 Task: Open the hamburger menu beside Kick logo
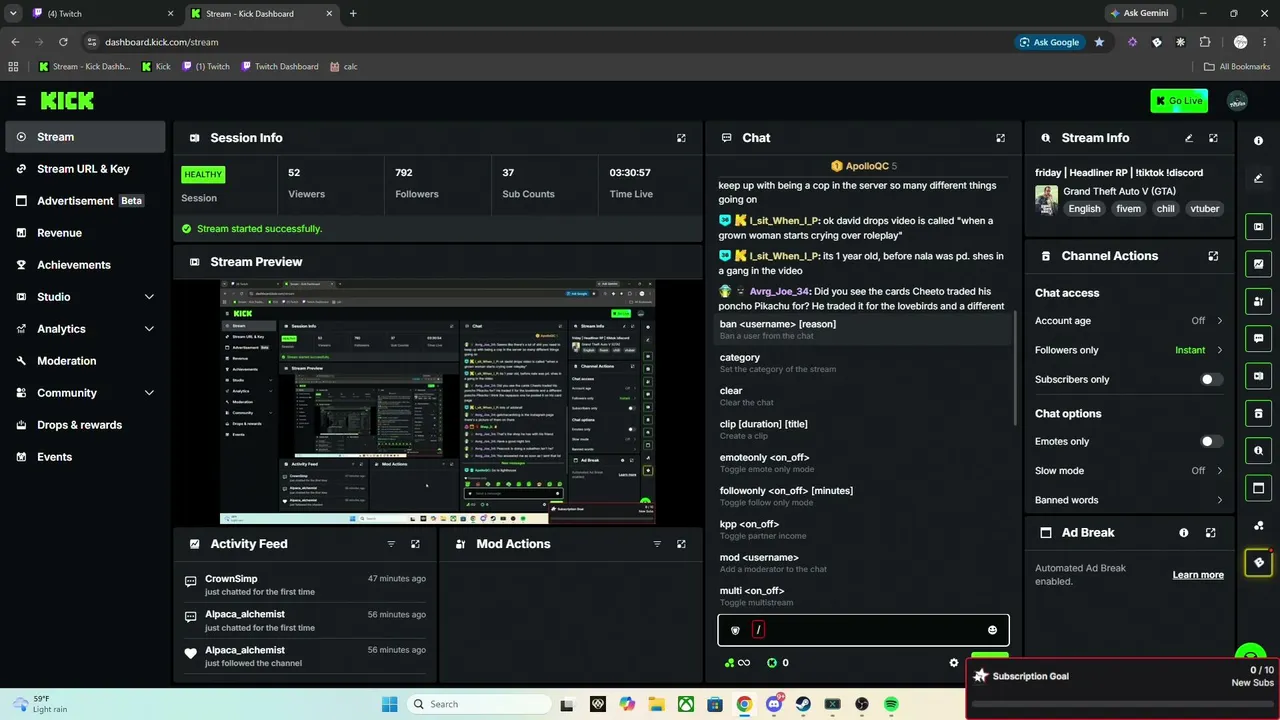click(21, 101)
